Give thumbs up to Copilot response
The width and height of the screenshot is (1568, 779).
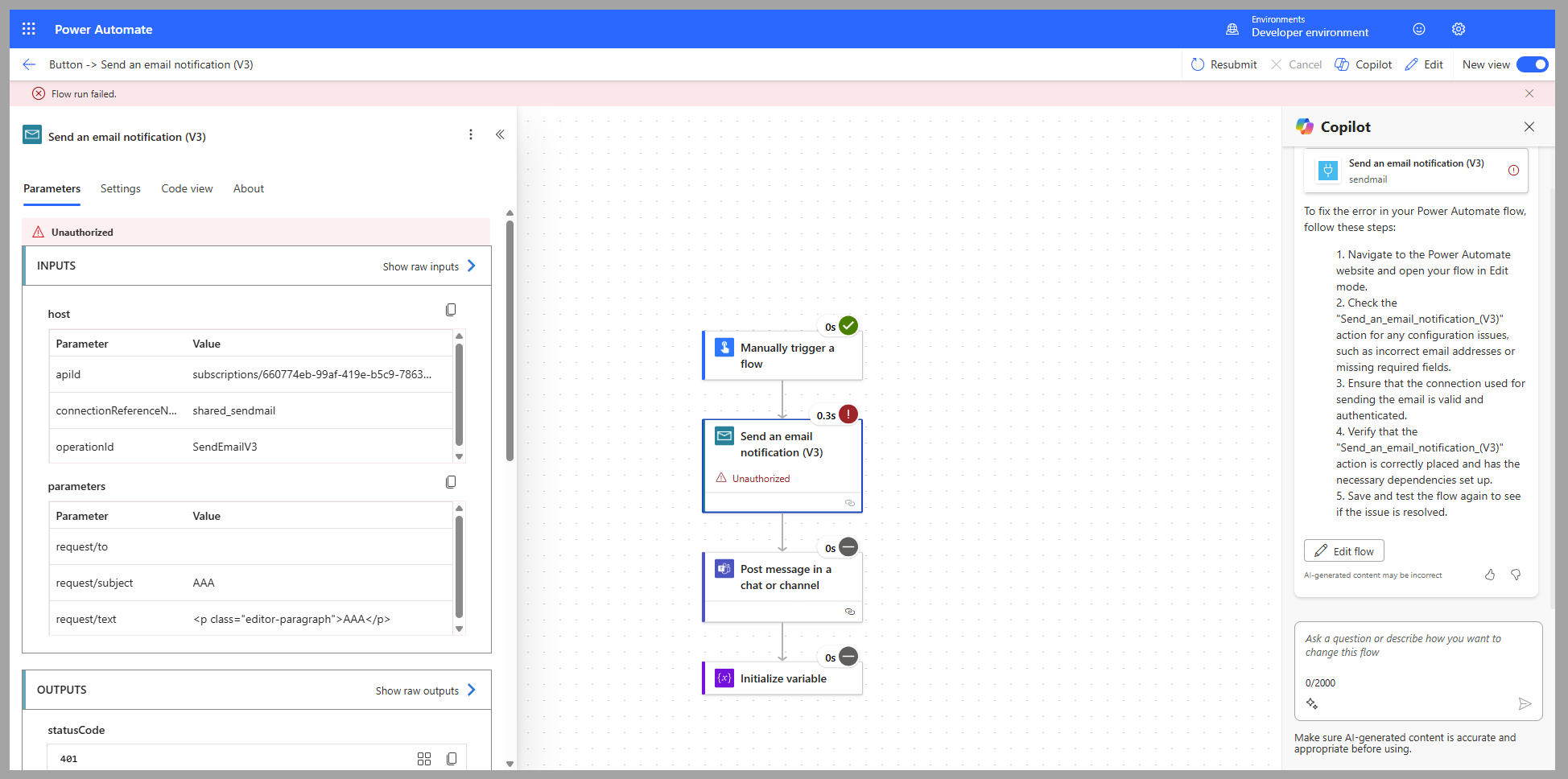(x=1490, y=575)
